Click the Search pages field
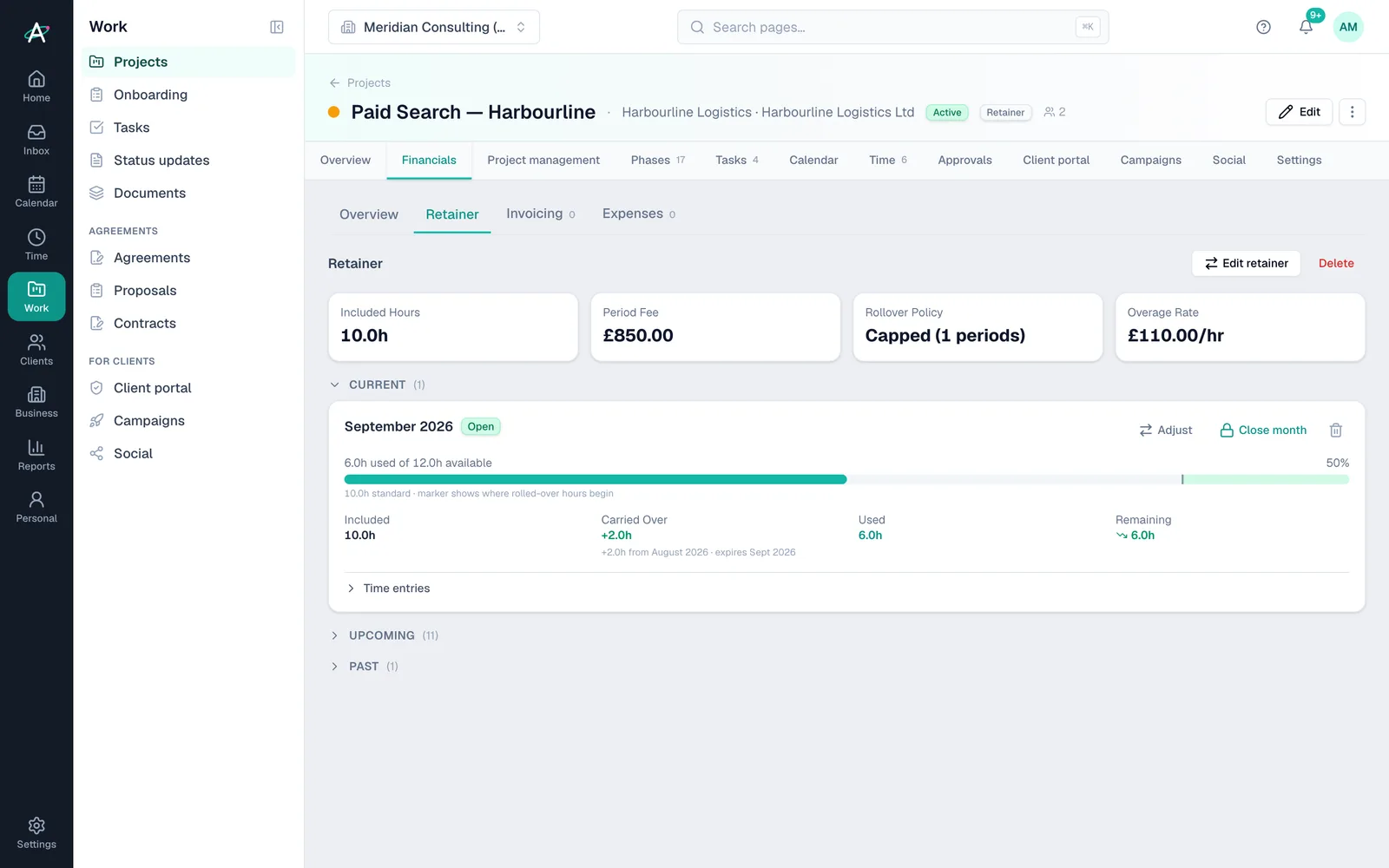This screenshot has height=868, width=1389. pyautogui.click(x=892, y=27)
